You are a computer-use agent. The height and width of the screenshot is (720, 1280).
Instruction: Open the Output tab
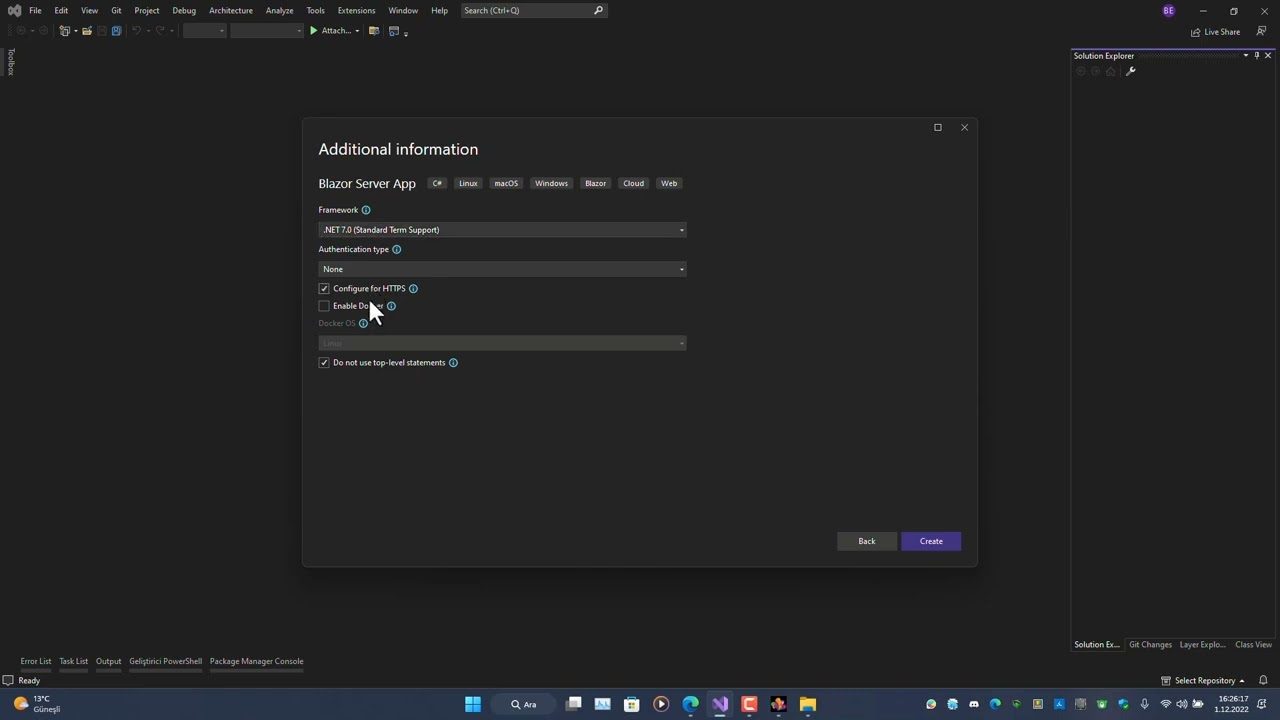[x=108, y=661]
